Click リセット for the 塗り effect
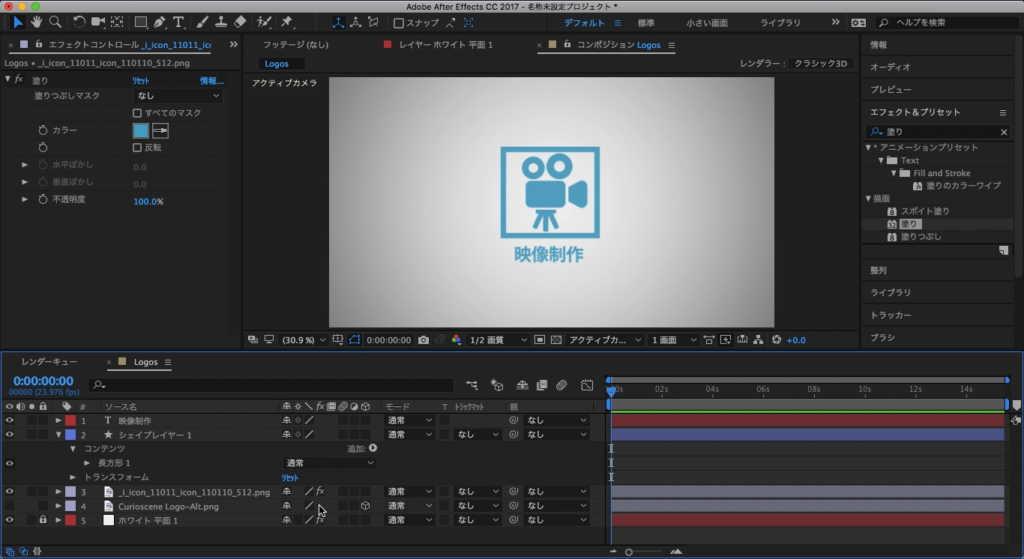 pyautogui.click(x=141, y=80)
